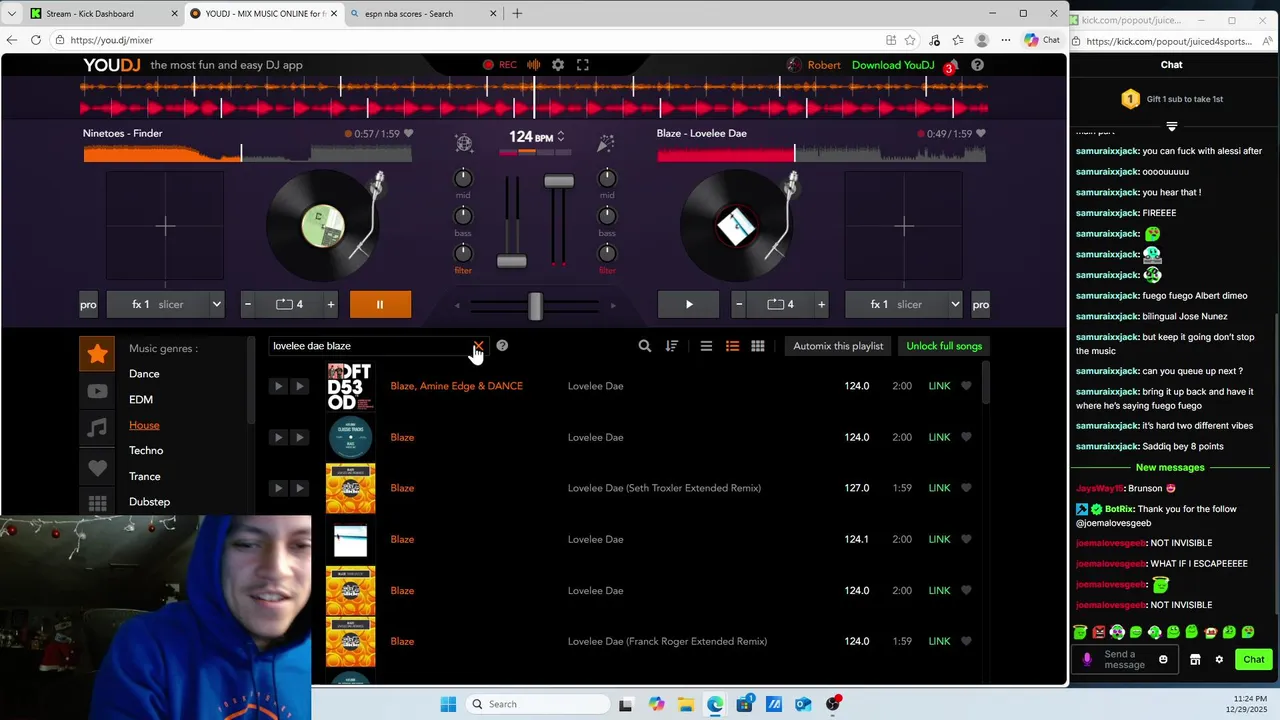
Task: Click Automix this playlist button
Action: (x=838, y=346)
